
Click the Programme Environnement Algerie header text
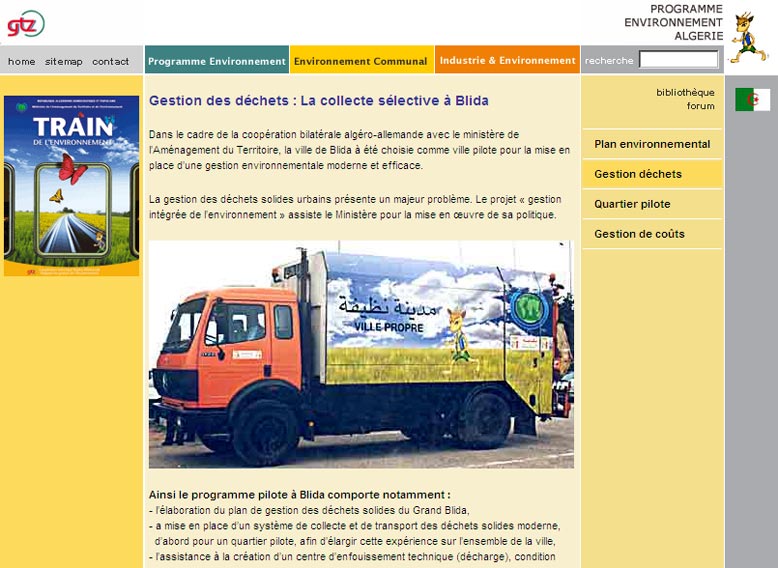(672, 22)
